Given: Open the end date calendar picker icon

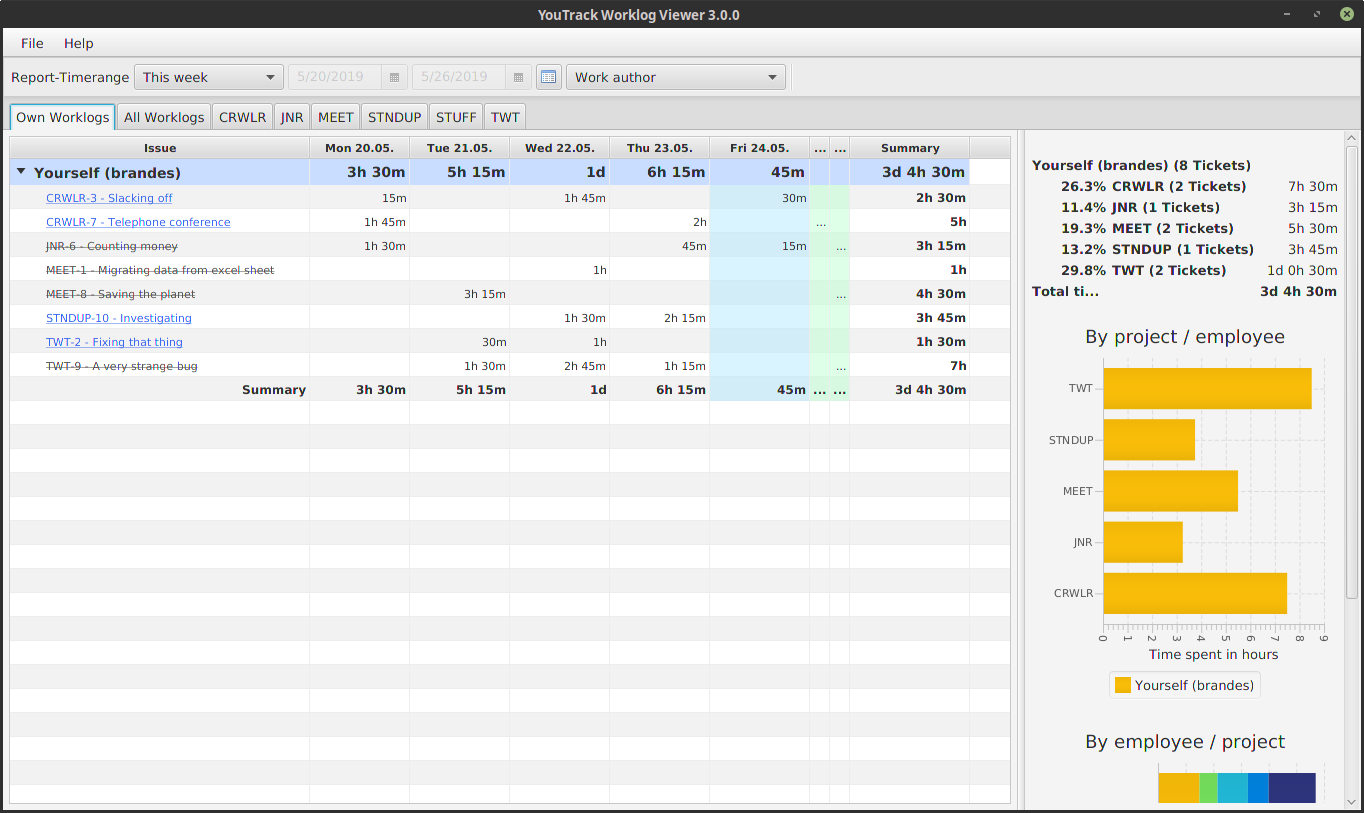Looking at the screenshot, I should click(x=518, y=77).
